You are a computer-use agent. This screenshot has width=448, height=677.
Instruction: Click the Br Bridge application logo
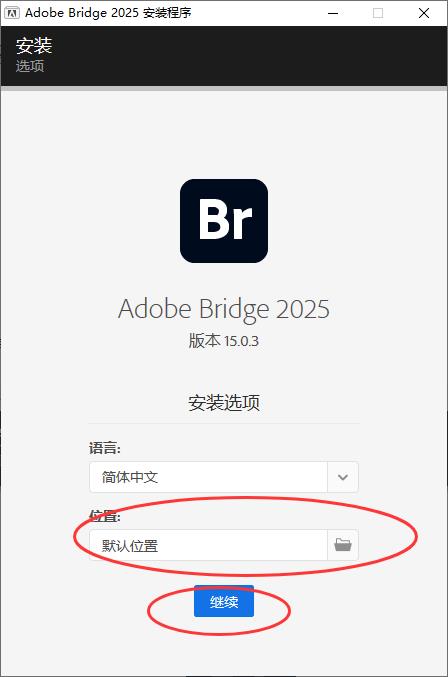point(224,221)
